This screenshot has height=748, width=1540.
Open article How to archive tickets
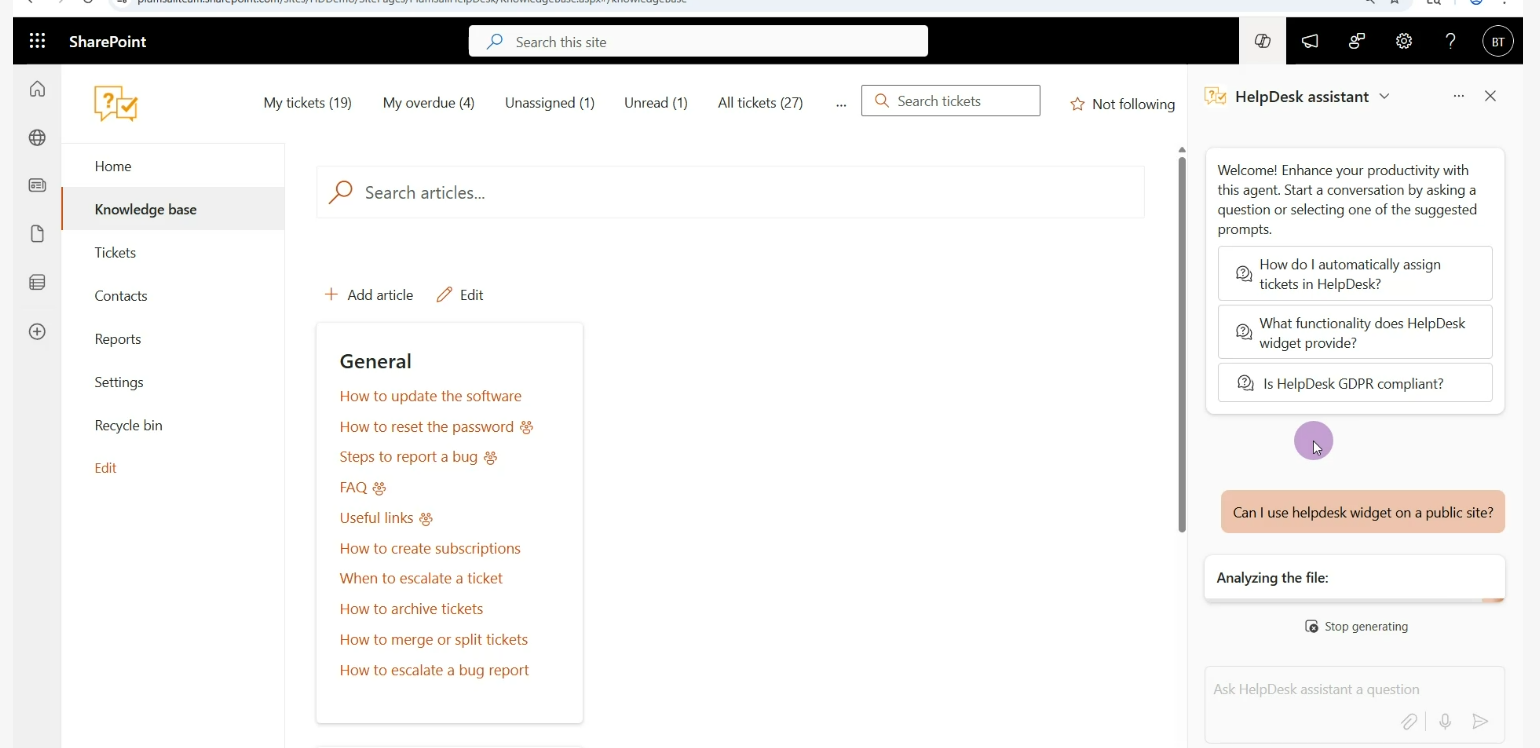point(411,609)
